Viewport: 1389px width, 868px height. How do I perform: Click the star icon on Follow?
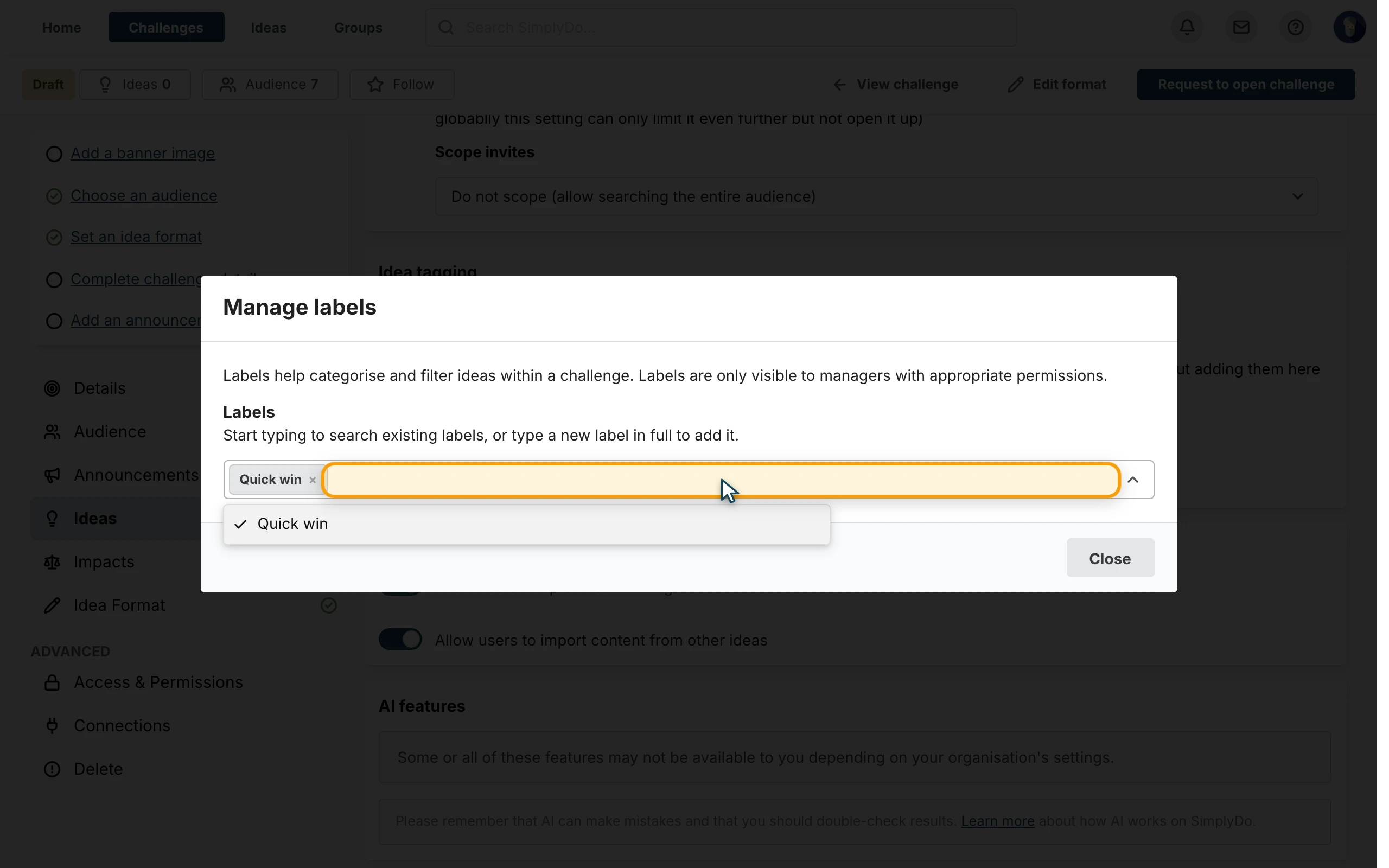coord(375,85)
